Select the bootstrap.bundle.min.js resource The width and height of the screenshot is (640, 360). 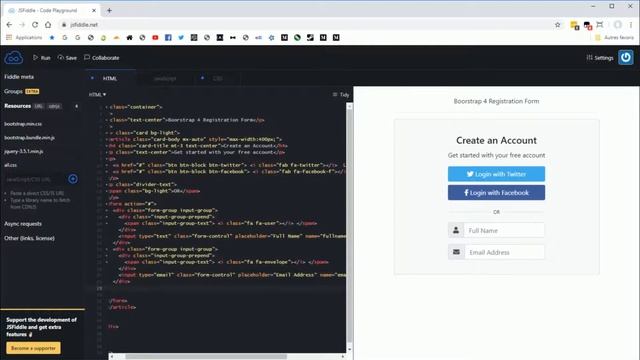click(29, 138)
